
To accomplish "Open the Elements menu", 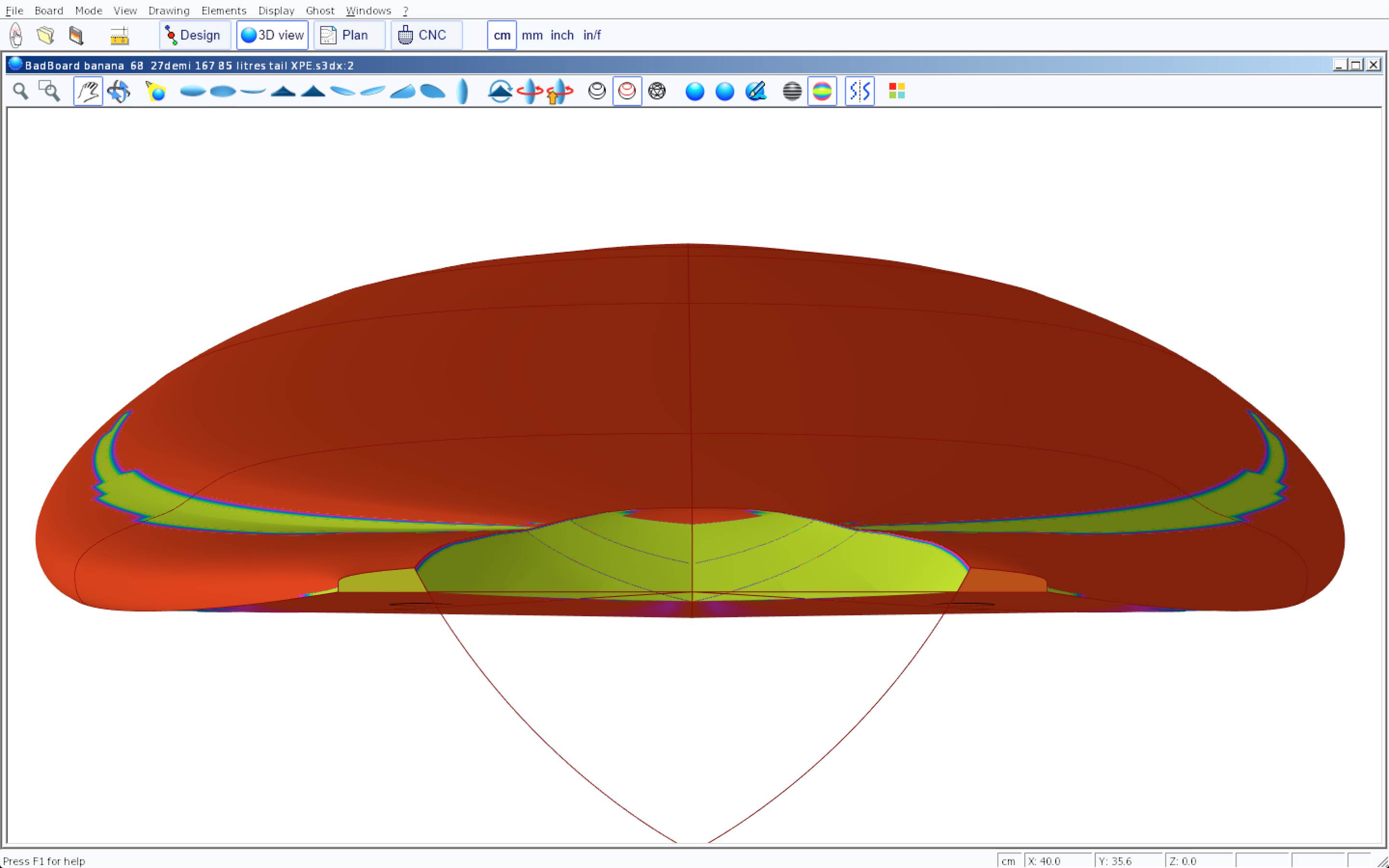I will click(223, 10).
